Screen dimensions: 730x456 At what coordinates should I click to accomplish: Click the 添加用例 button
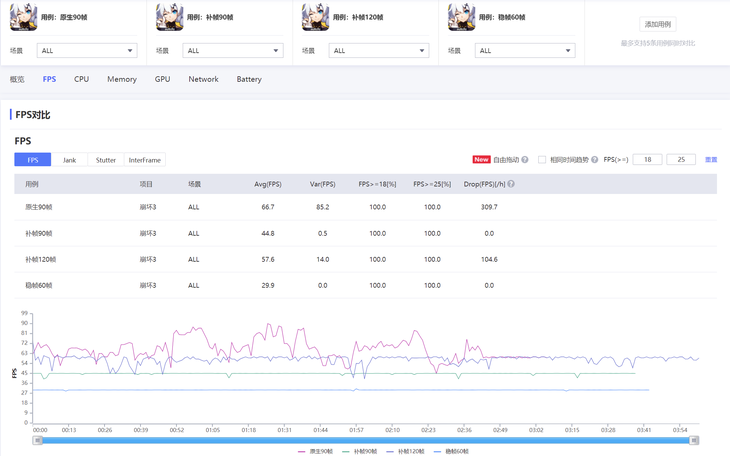(x=658, y=24)
